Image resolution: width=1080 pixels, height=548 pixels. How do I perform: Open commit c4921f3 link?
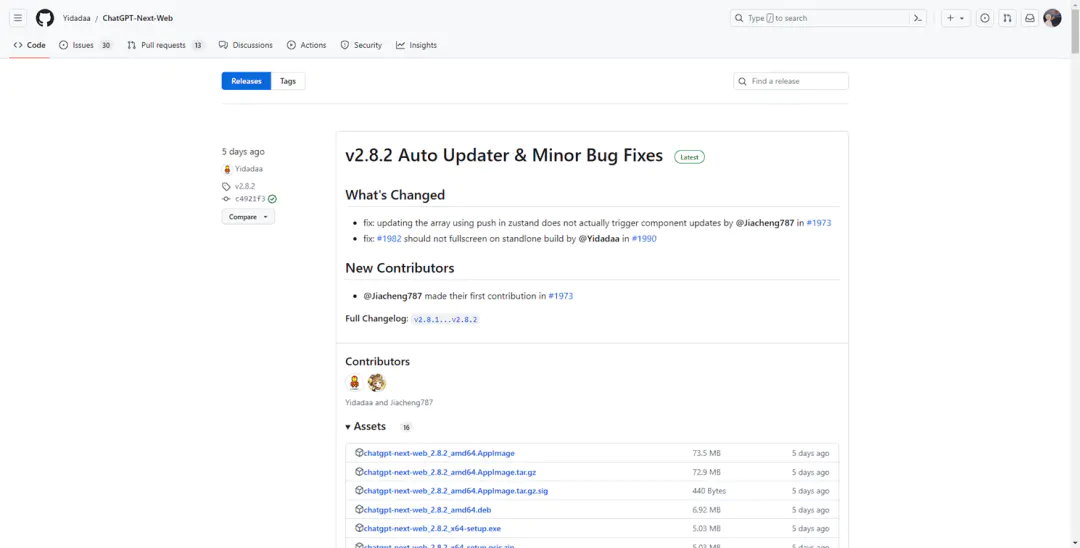point(250,199)
